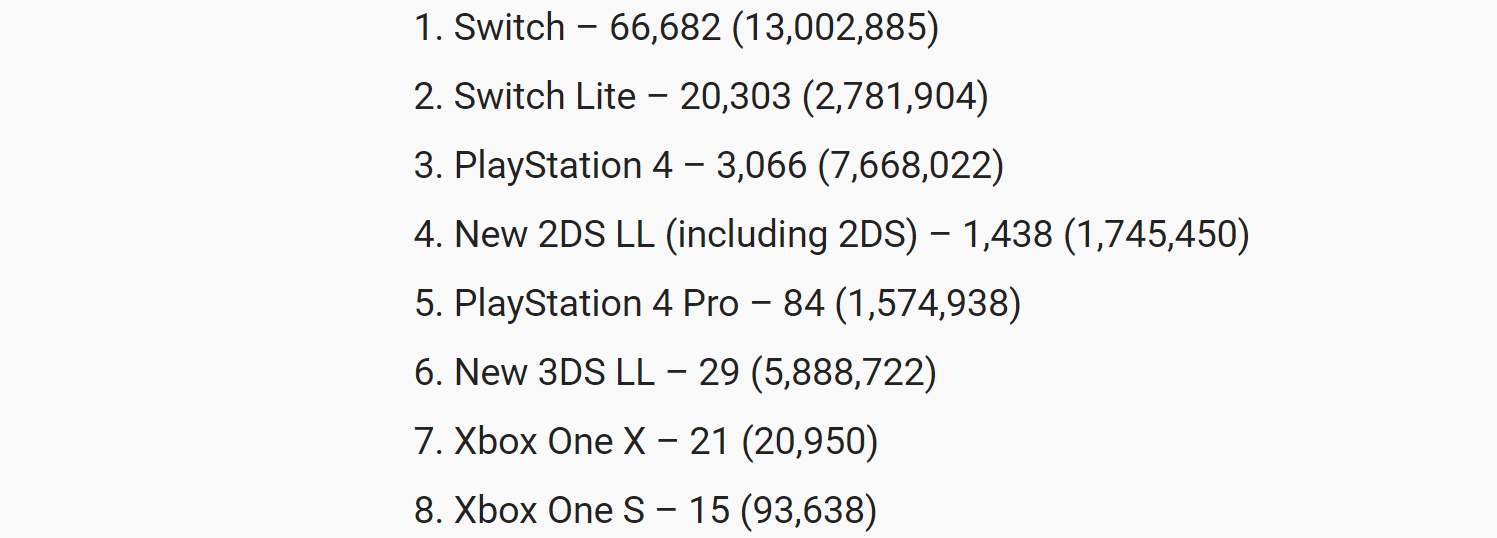This screenshot has width=1497, height=538.
Task: Select the PlayStation 4 Pro entry
Action: point(718,304)
